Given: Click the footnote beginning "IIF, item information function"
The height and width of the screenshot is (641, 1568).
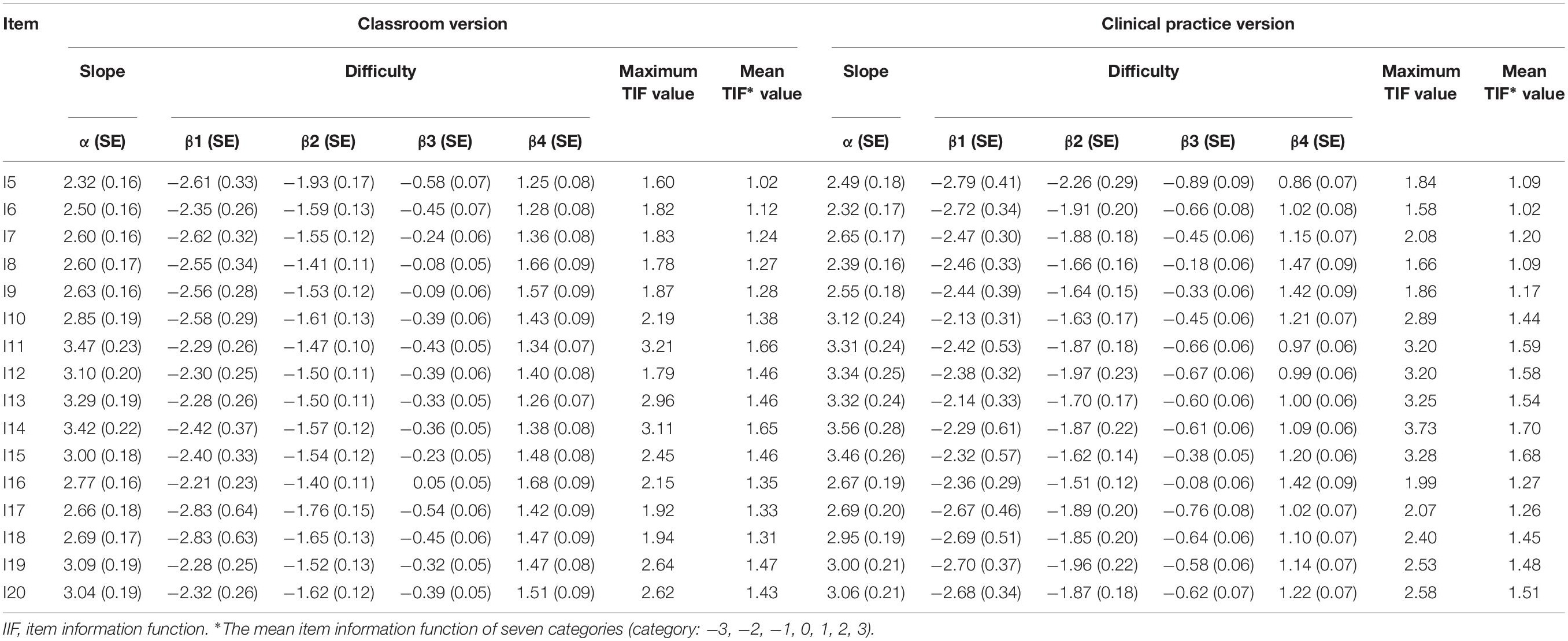Looking at the screenshot, I should pyautogui.click(x=438, y=629).
